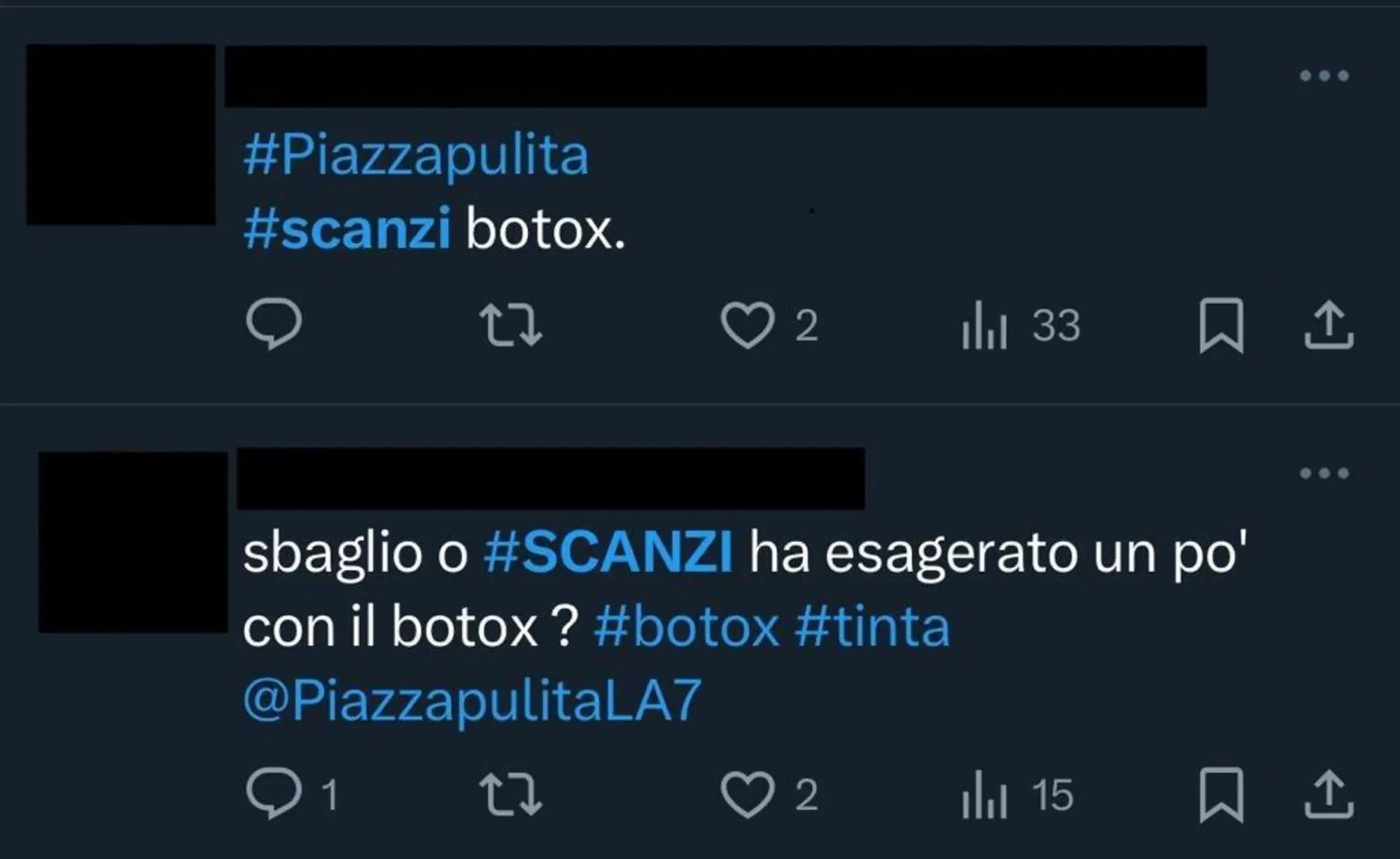Bookmark the first #scanzi tweet
Screen dimensions: 1400x859
(x=1221, y=325)
